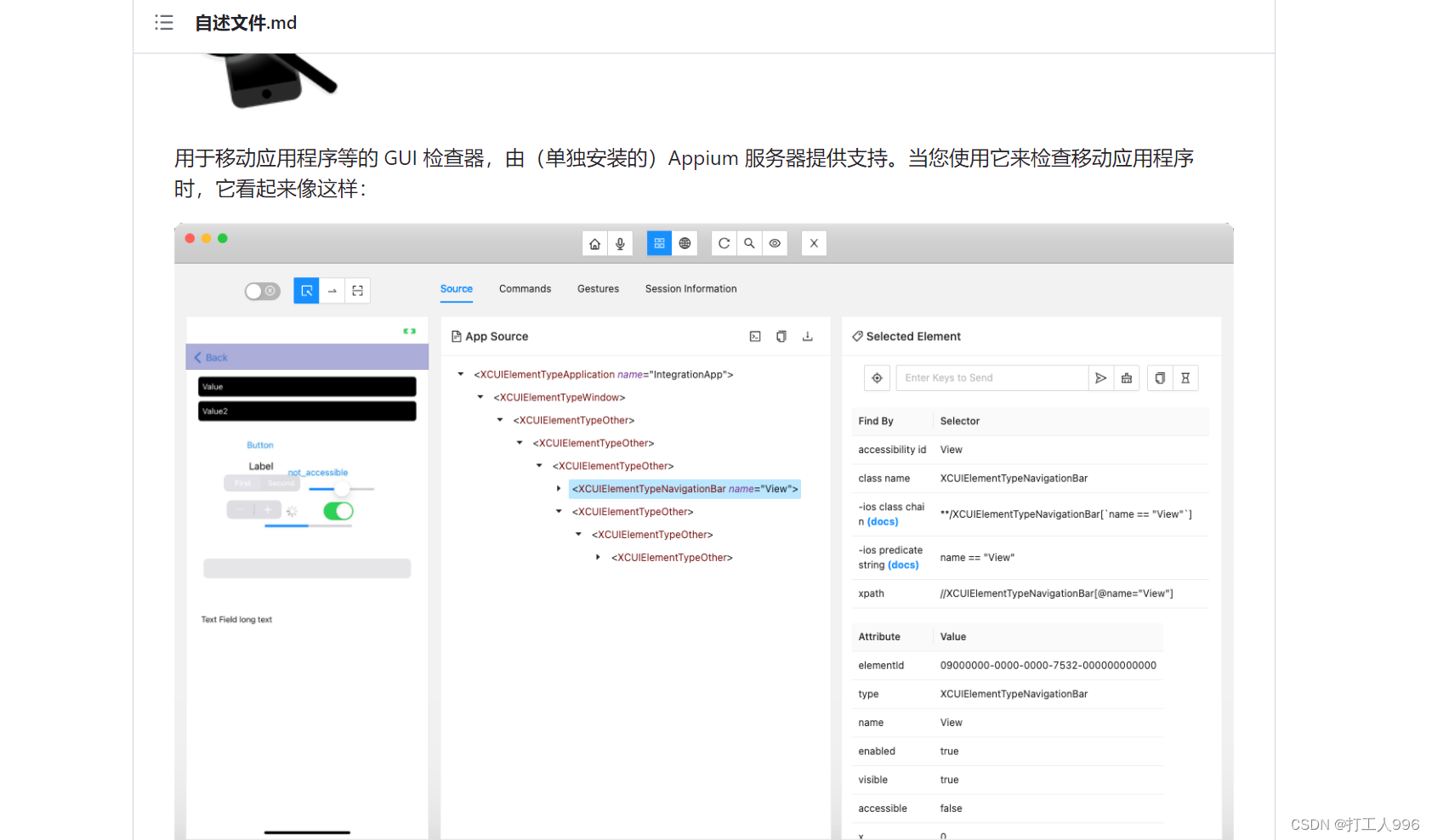Image resolution: width=1432 pixels, height=840 pixels.
Task: Choose tap by coordinates icon
Action: click(357, 291)
